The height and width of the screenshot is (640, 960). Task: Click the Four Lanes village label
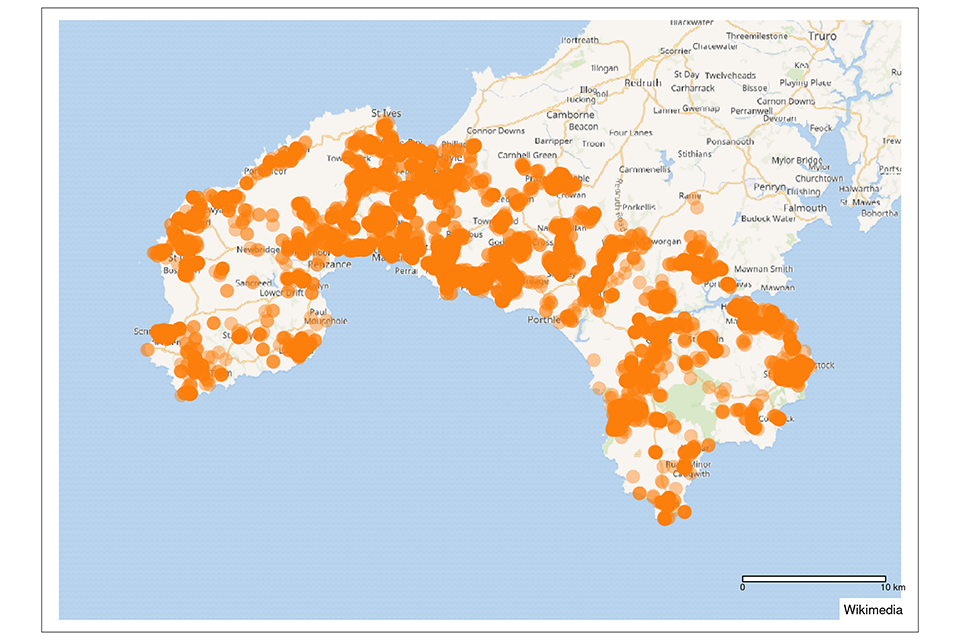630,133
